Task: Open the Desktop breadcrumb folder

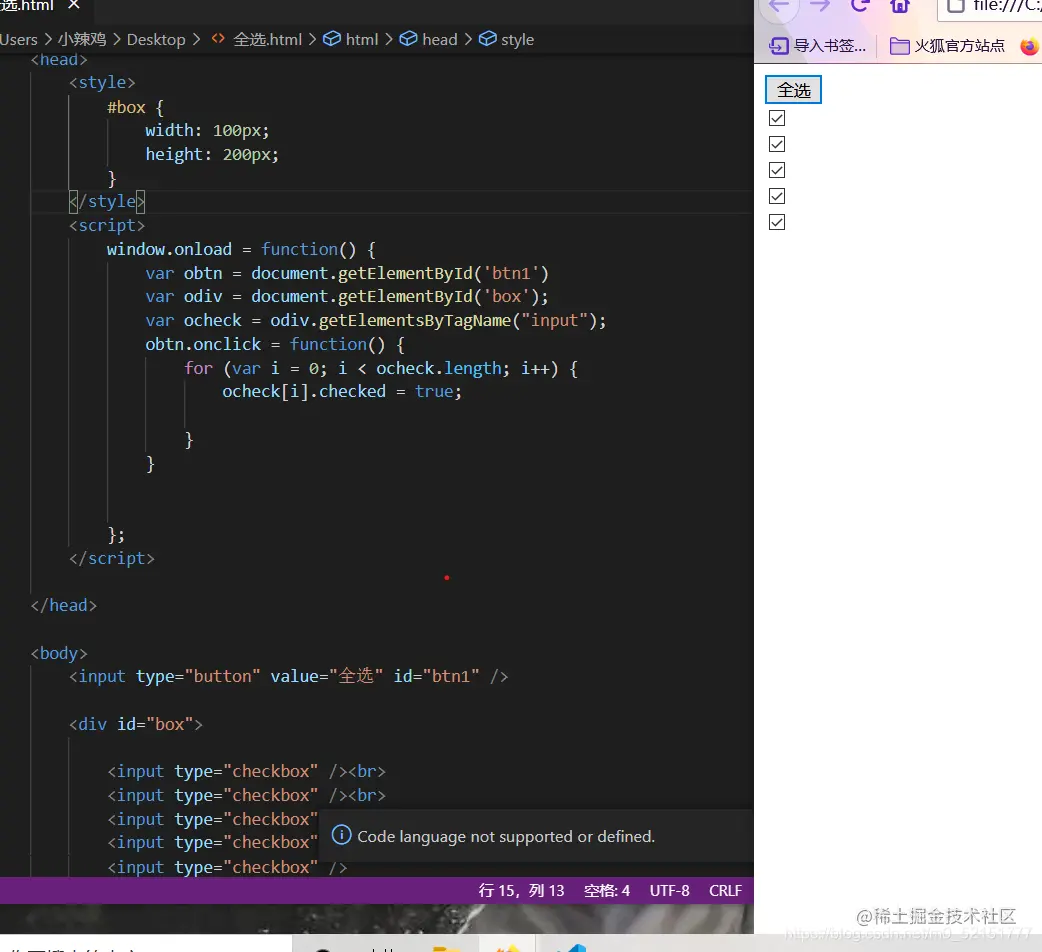Action: pyautogui.click(x=156, y=40)
